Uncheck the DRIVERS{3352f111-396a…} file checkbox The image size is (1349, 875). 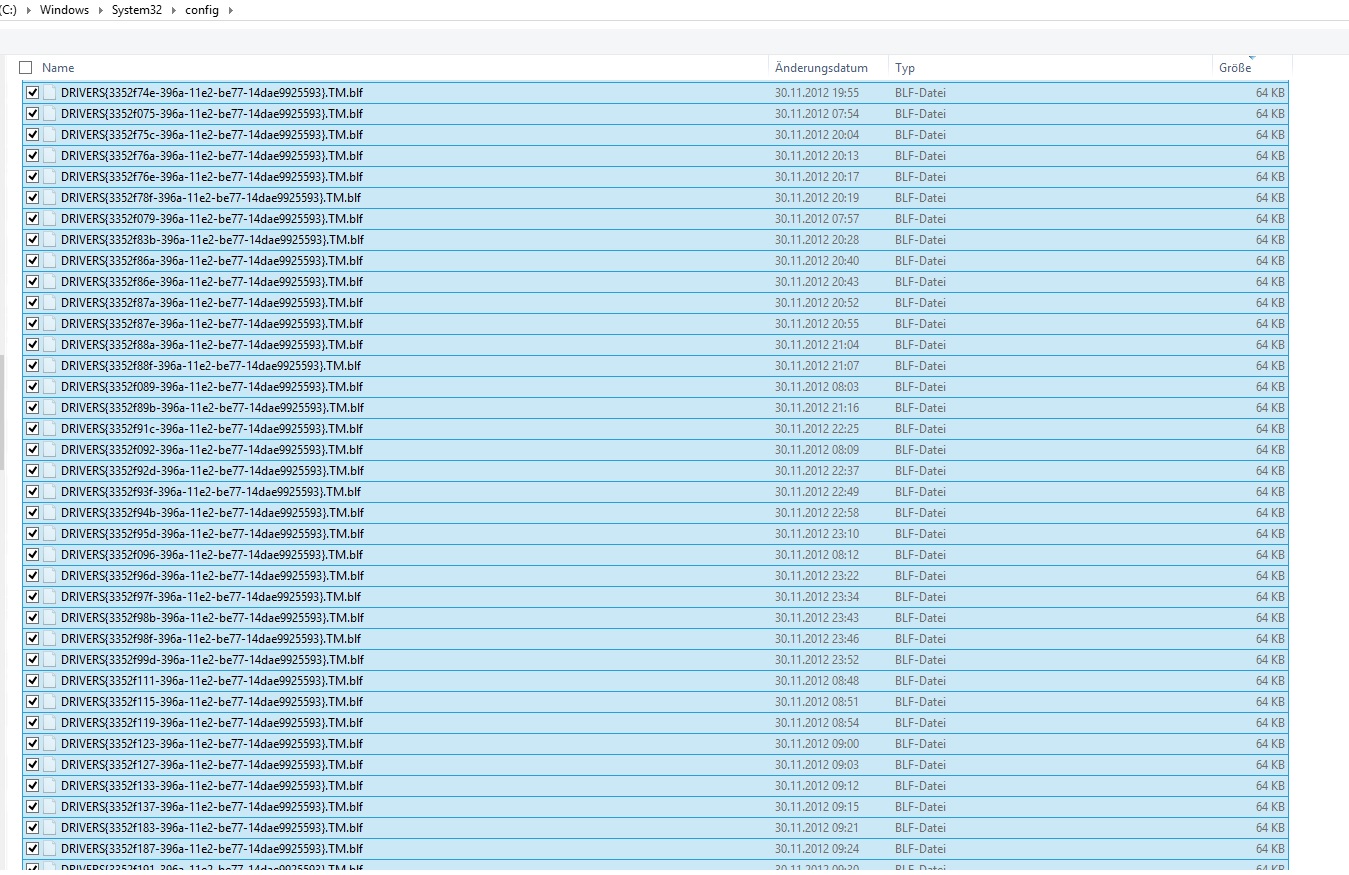tap(33, 681)
